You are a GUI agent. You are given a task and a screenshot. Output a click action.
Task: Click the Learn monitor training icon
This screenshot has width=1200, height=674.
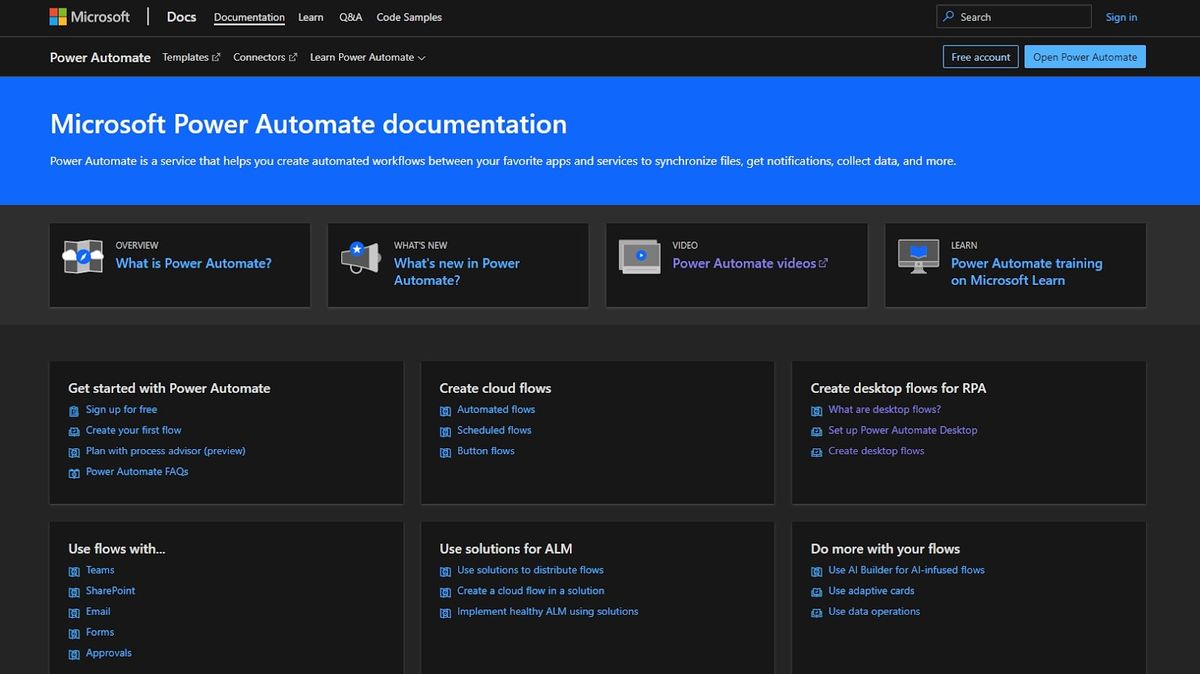tap(918, 257)
